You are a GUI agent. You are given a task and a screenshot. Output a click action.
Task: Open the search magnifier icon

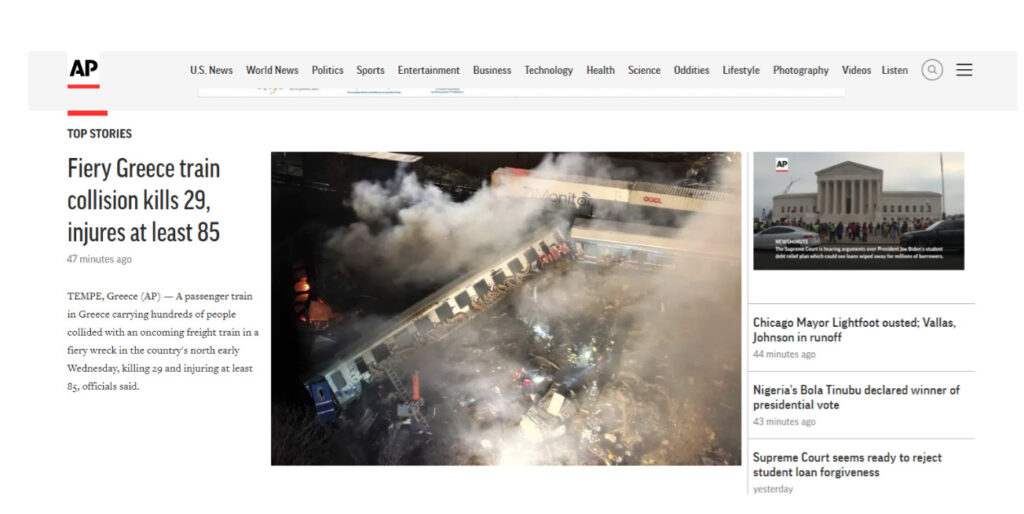pyautogui.click(x=932, y=70)
